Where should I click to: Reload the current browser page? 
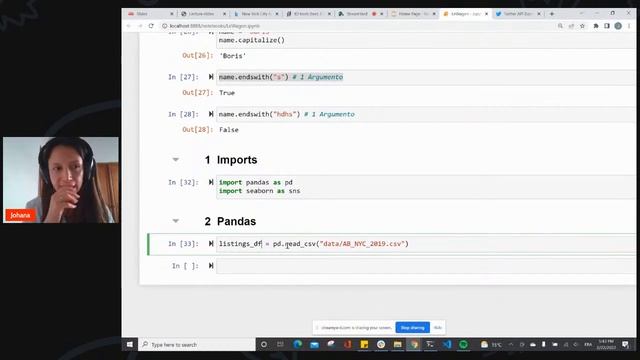pyautogui.click(x=151, y=26)
